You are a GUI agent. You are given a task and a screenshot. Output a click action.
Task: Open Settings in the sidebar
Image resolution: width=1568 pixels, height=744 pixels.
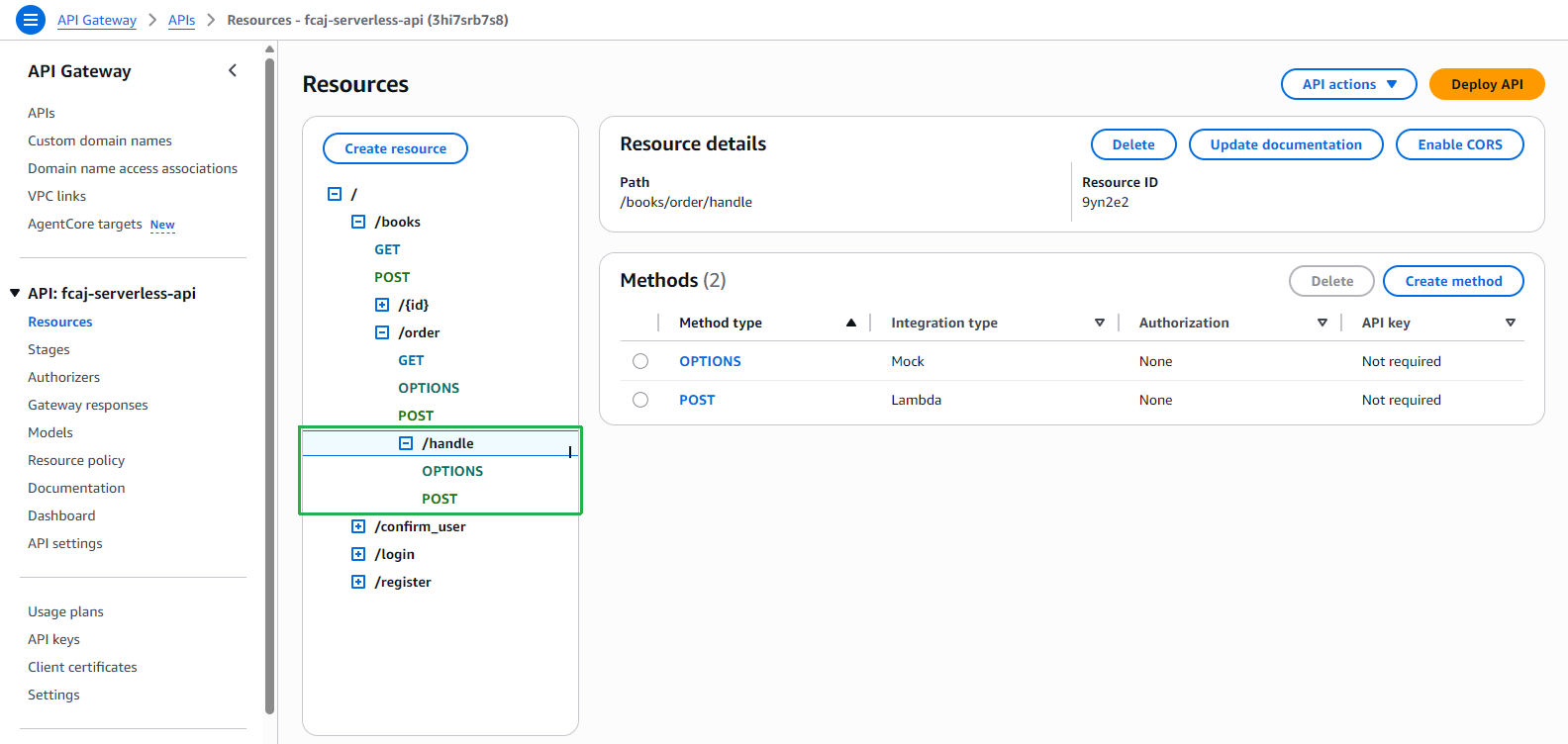pyautogui.click(x=53, y=695)
